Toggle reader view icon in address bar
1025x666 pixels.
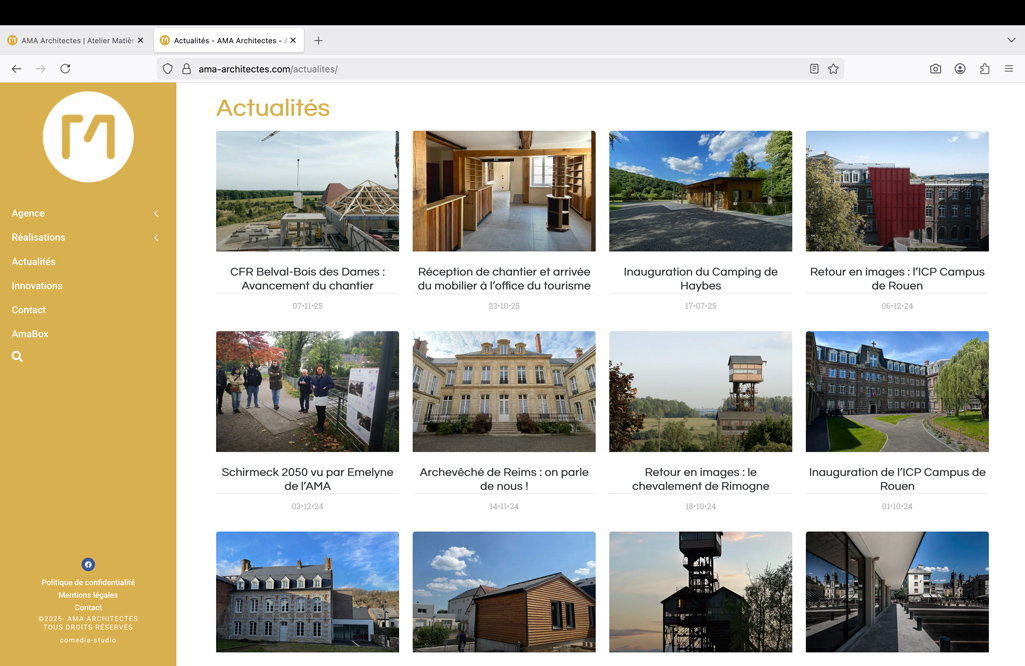click(x=814, y=69)
